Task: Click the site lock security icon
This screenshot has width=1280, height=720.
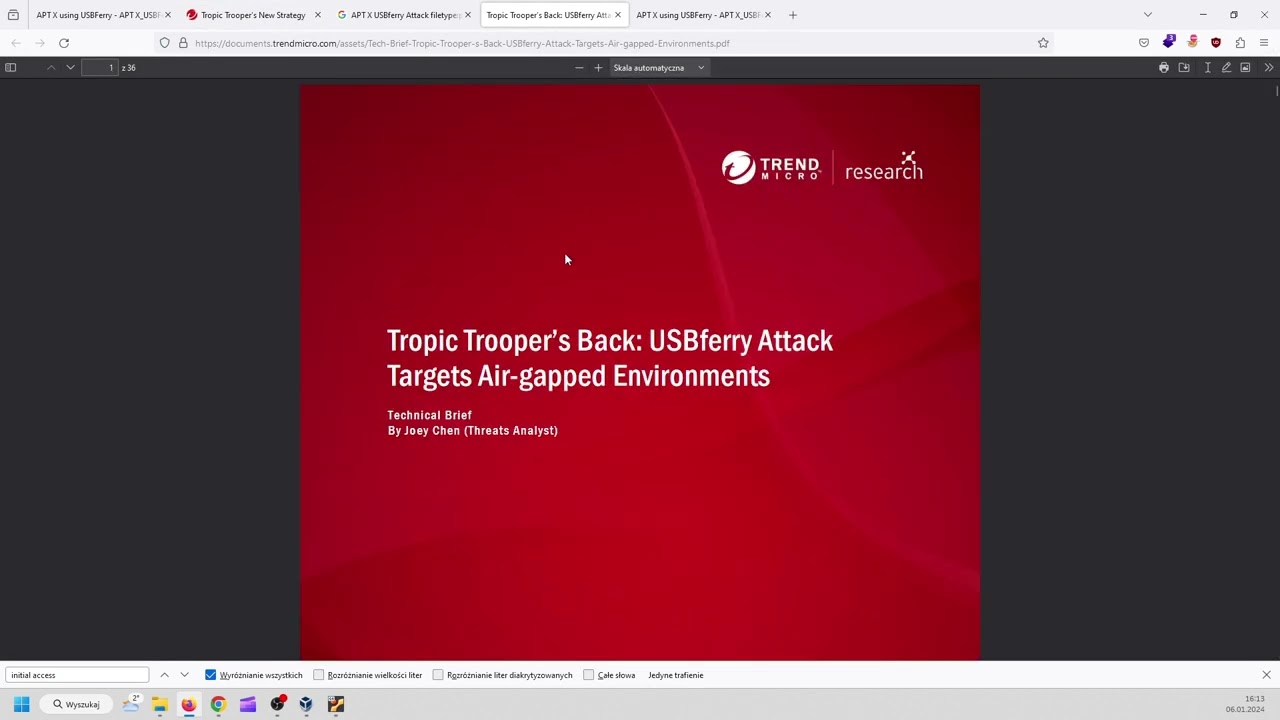Action: (x=183, y=43)
